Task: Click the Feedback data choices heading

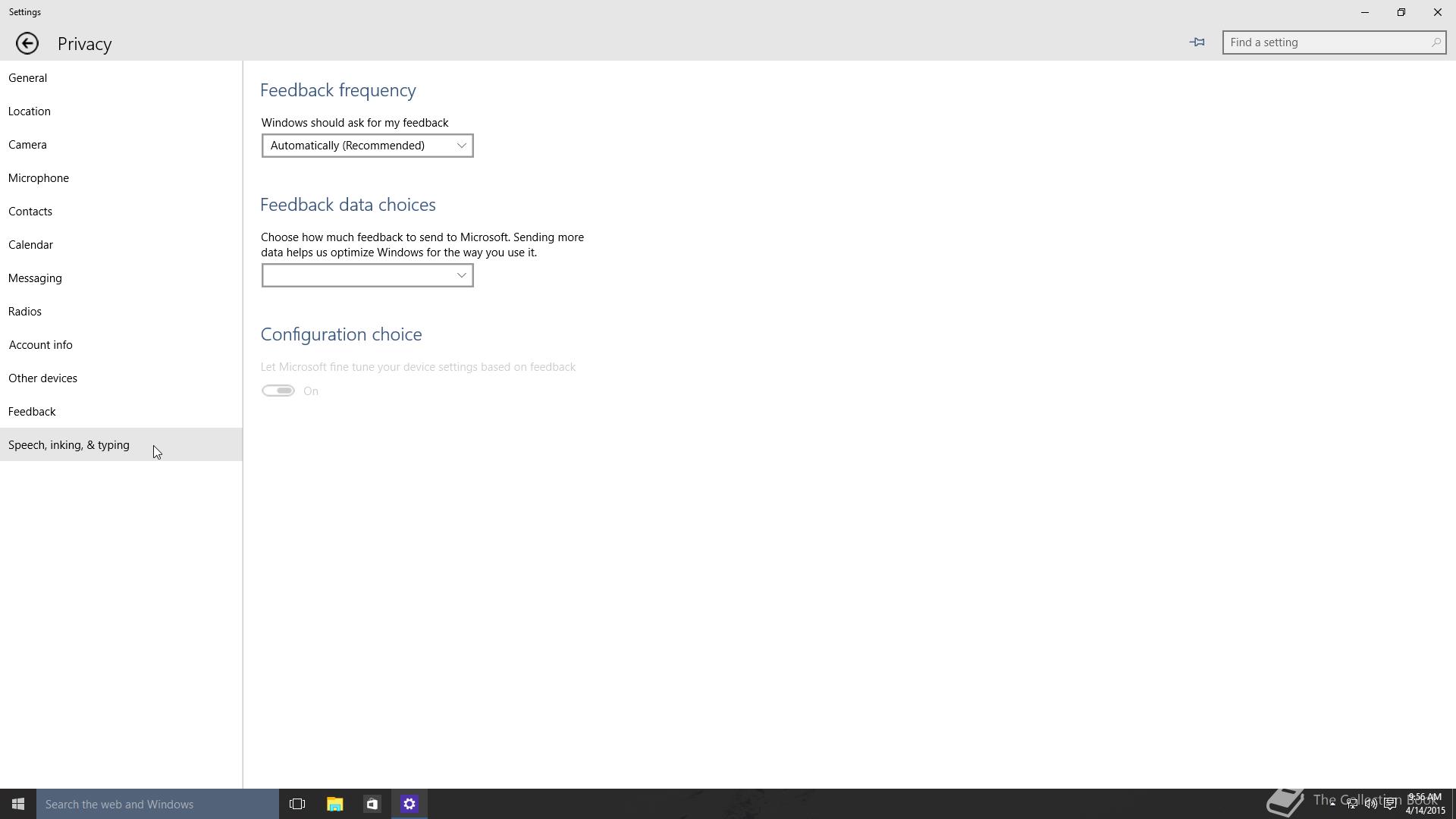Action: click(348, 205)
